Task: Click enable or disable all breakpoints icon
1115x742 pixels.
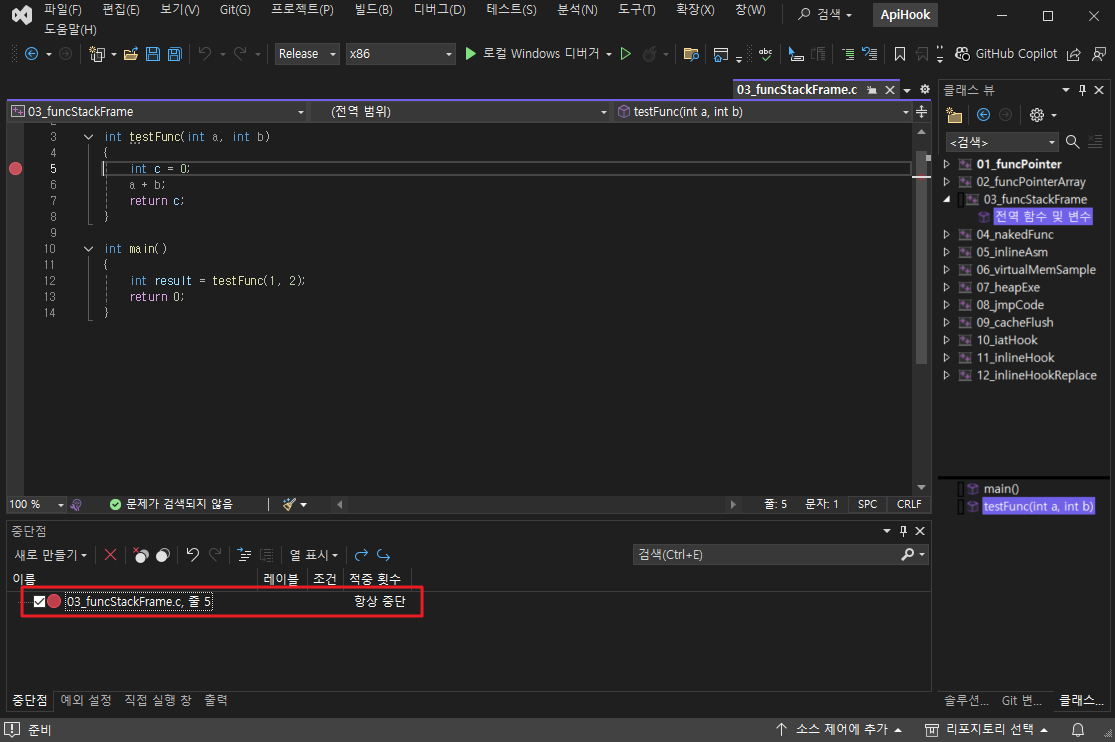Action: coord(163,555)
